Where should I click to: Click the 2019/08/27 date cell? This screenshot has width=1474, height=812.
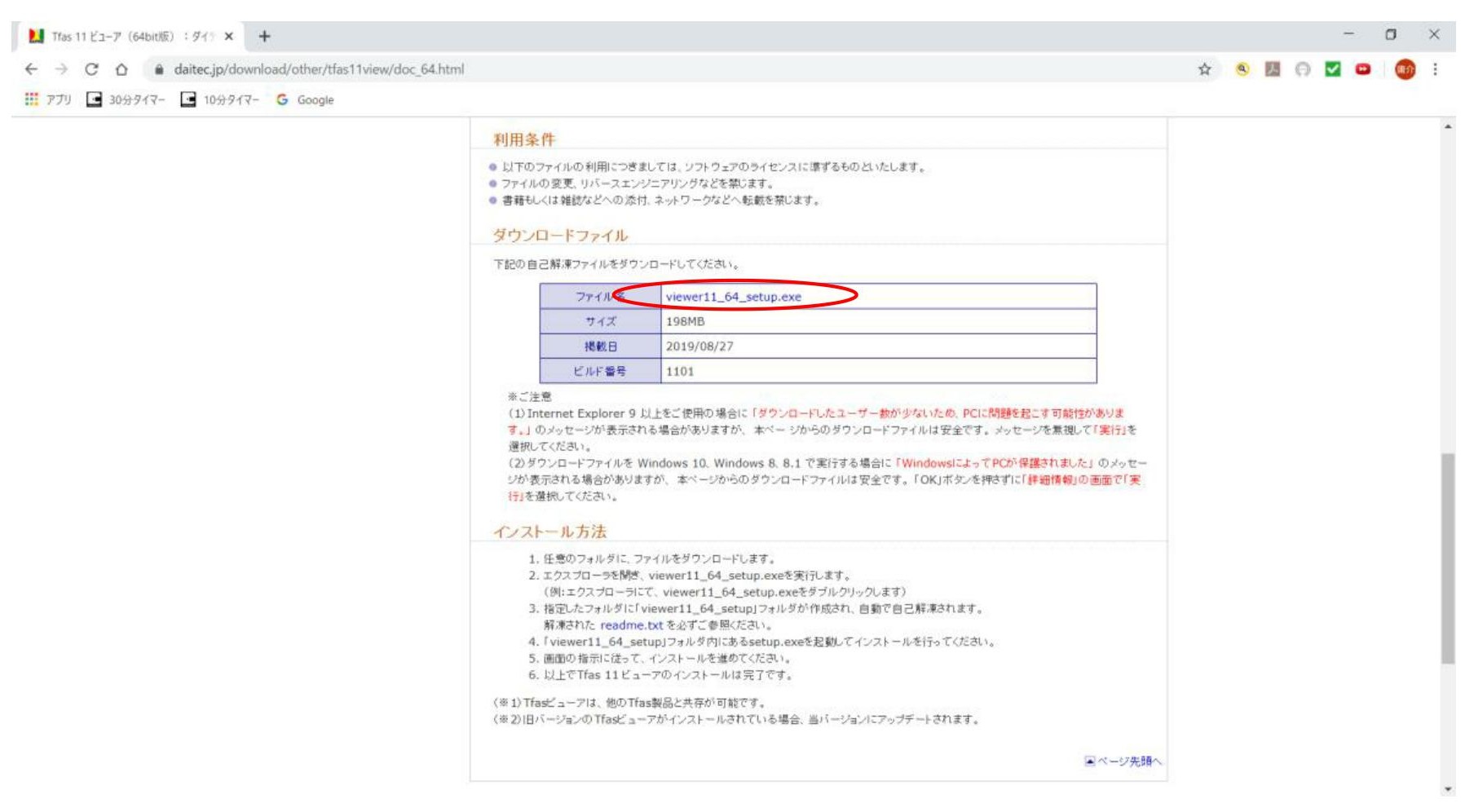[x=878, y=346]
